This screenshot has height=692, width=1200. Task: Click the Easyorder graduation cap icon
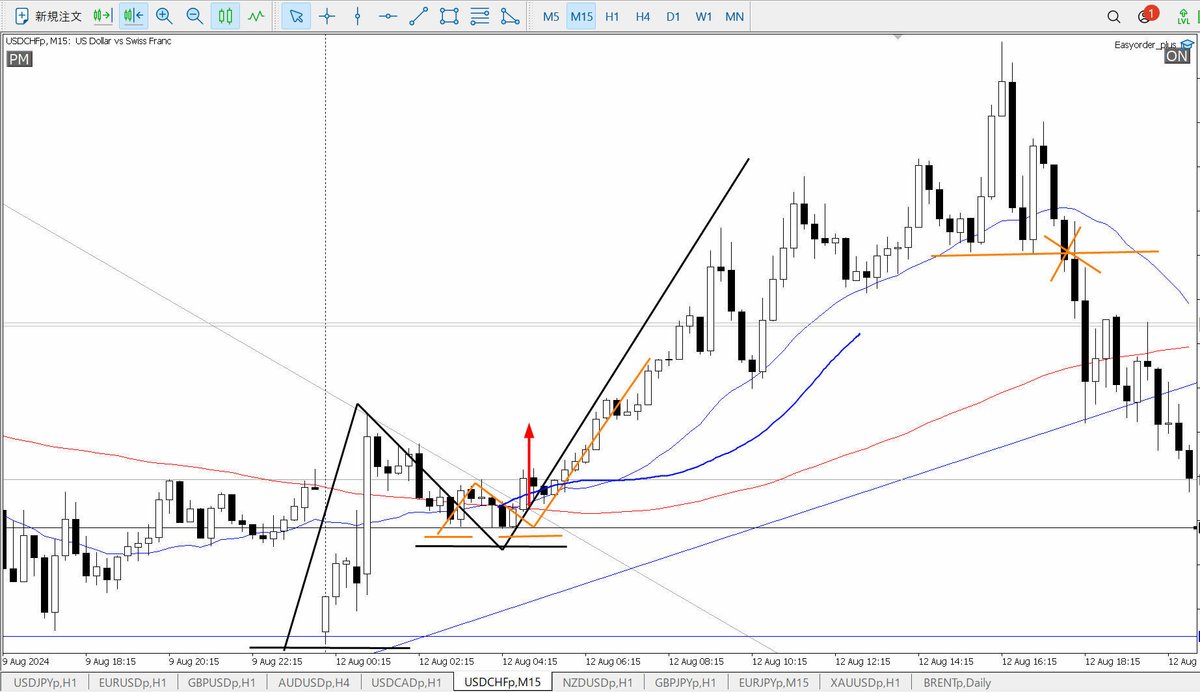pyautogui.click(x=1186, y=44)
